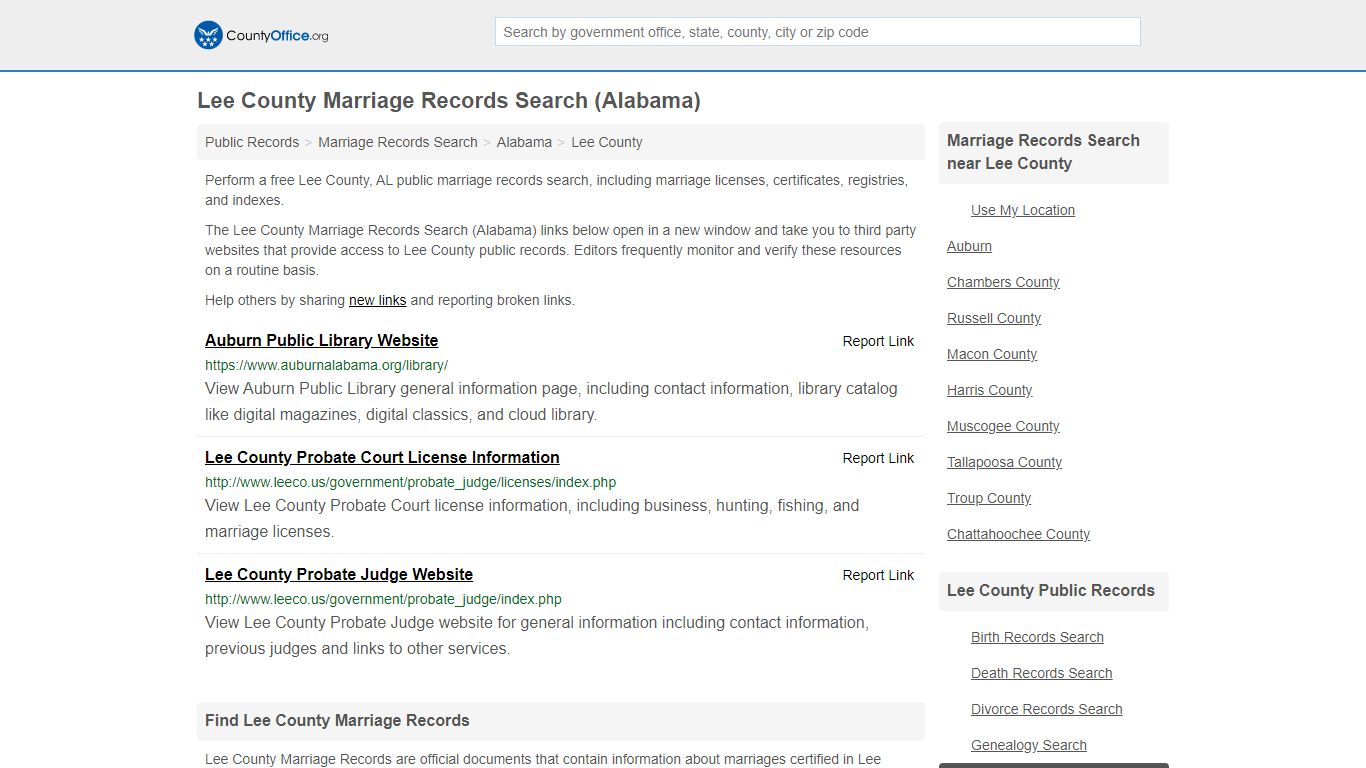Viewport: 1366px width, 768px height.
Task: Choose Use My Location
Action: (1023, 210)
